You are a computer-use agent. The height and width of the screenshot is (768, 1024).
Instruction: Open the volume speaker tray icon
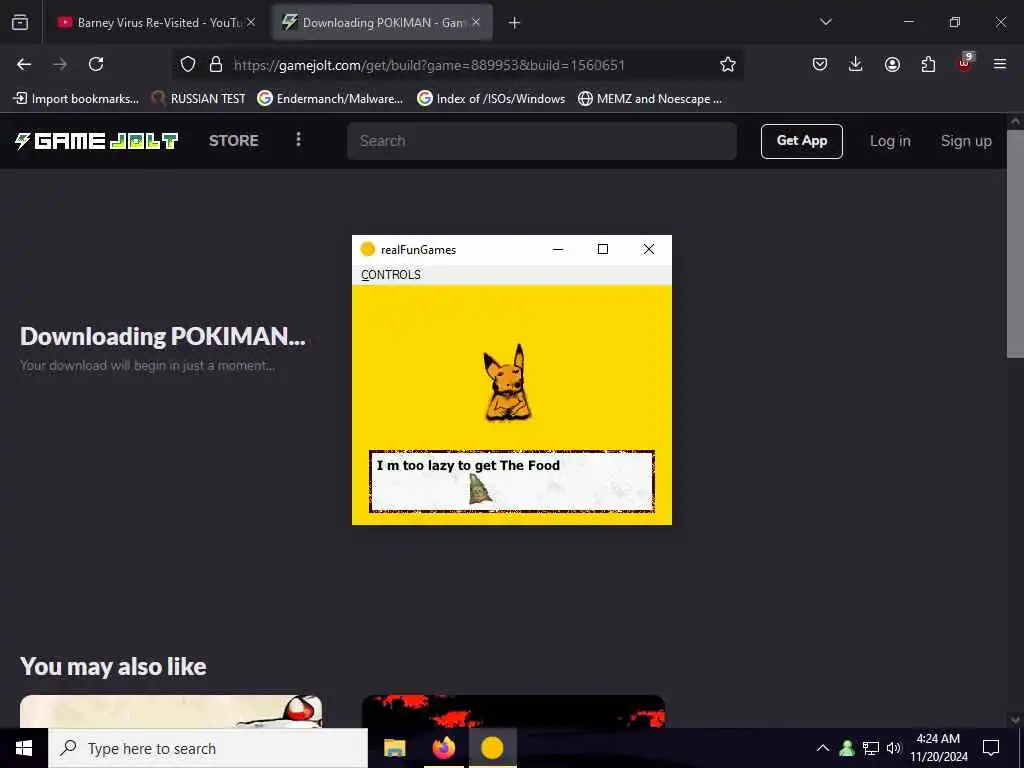[x=894, y=748]
